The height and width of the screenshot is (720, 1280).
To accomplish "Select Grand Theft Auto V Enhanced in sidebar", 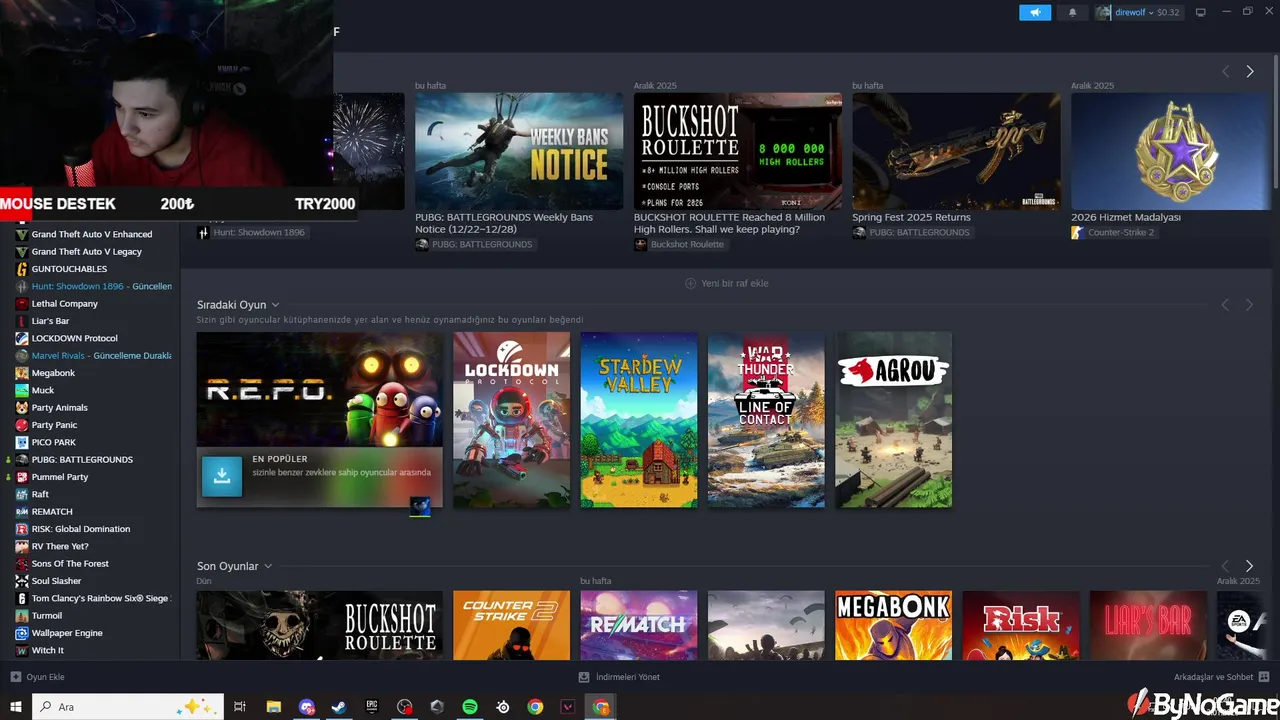I will click(x=92, y=234).
